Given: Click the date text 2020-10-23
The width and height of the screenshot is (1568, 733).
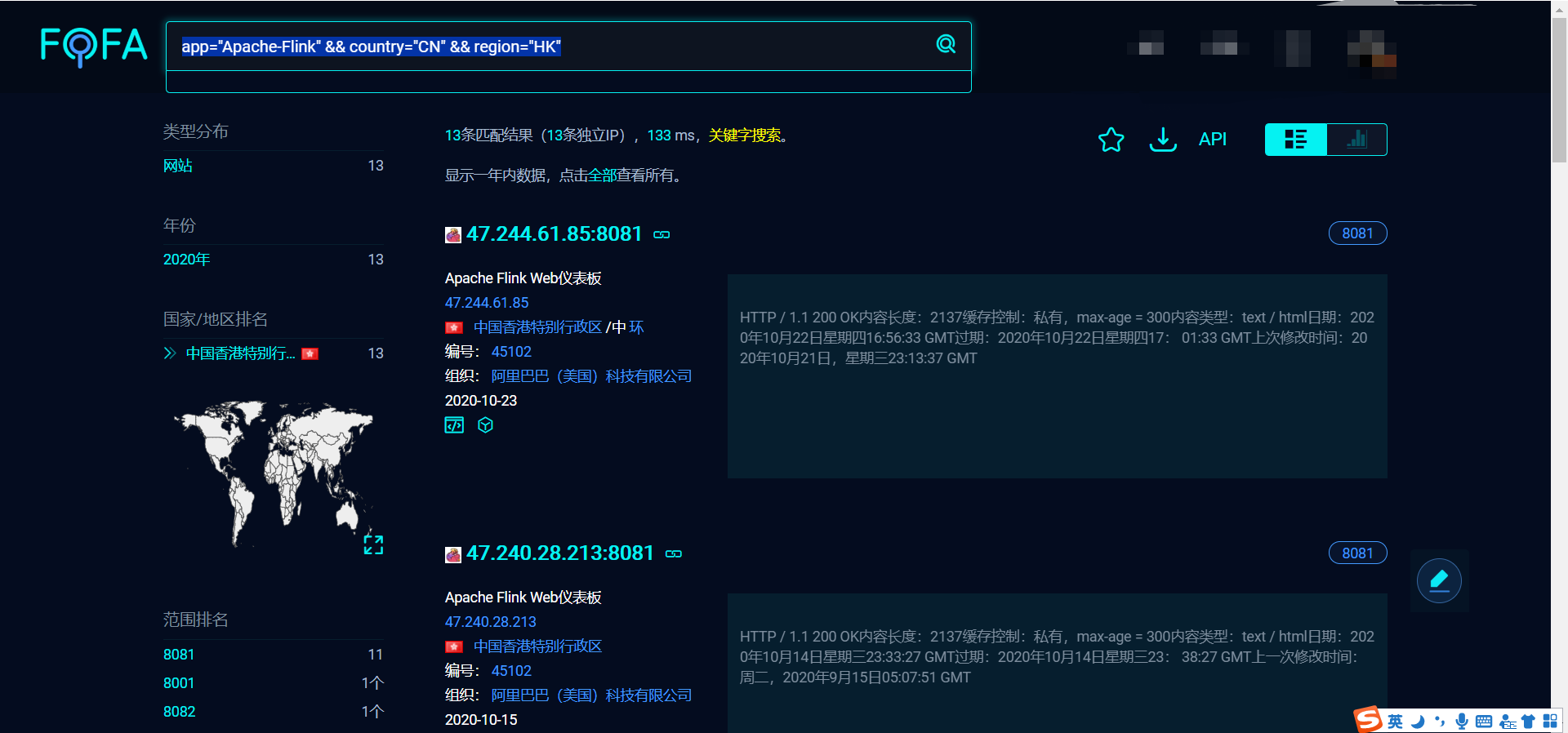Looking at the screenshot, I should (x=481, y=401).
